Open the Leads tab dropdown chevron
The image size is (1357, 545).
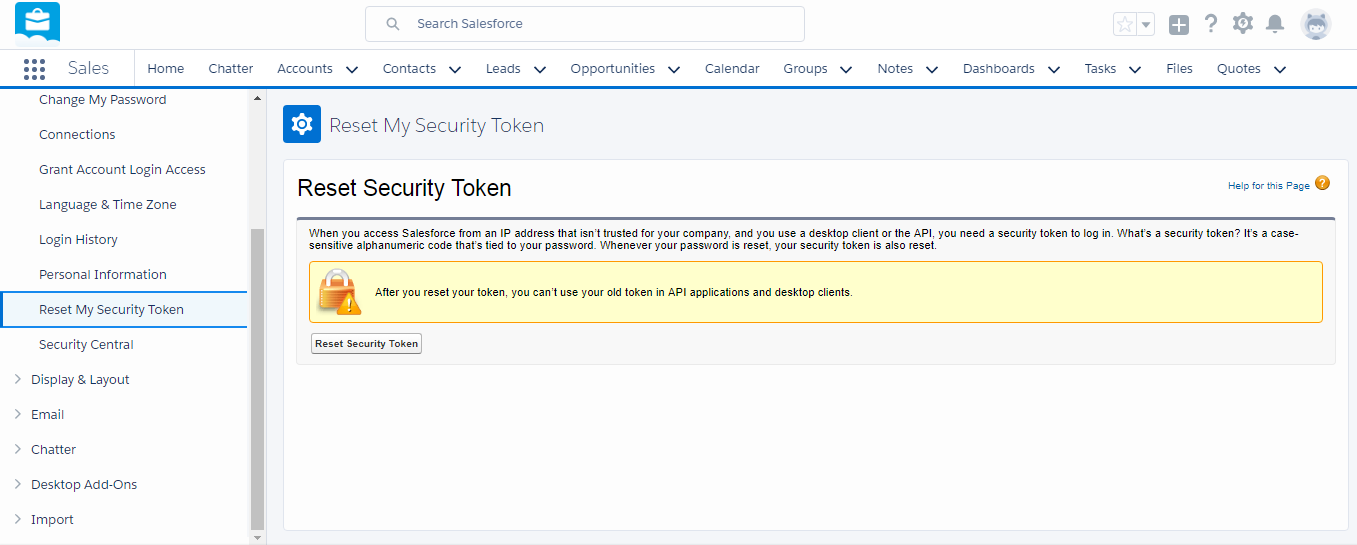coord(540,69)
